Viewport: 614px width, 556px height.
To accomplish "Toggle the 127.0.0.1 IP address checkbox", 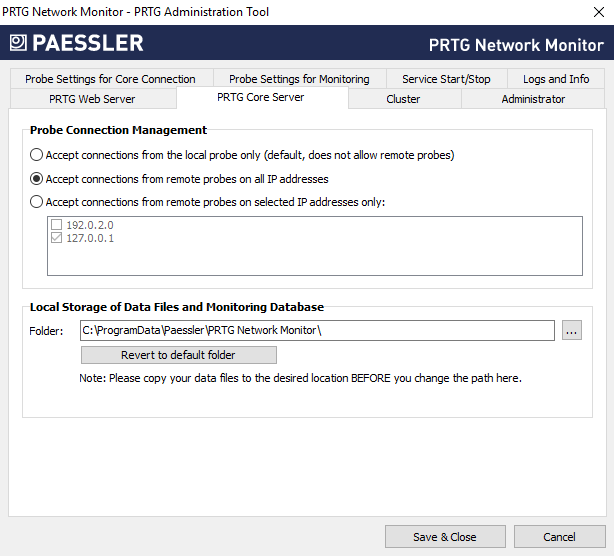I will tap(57, 239).
